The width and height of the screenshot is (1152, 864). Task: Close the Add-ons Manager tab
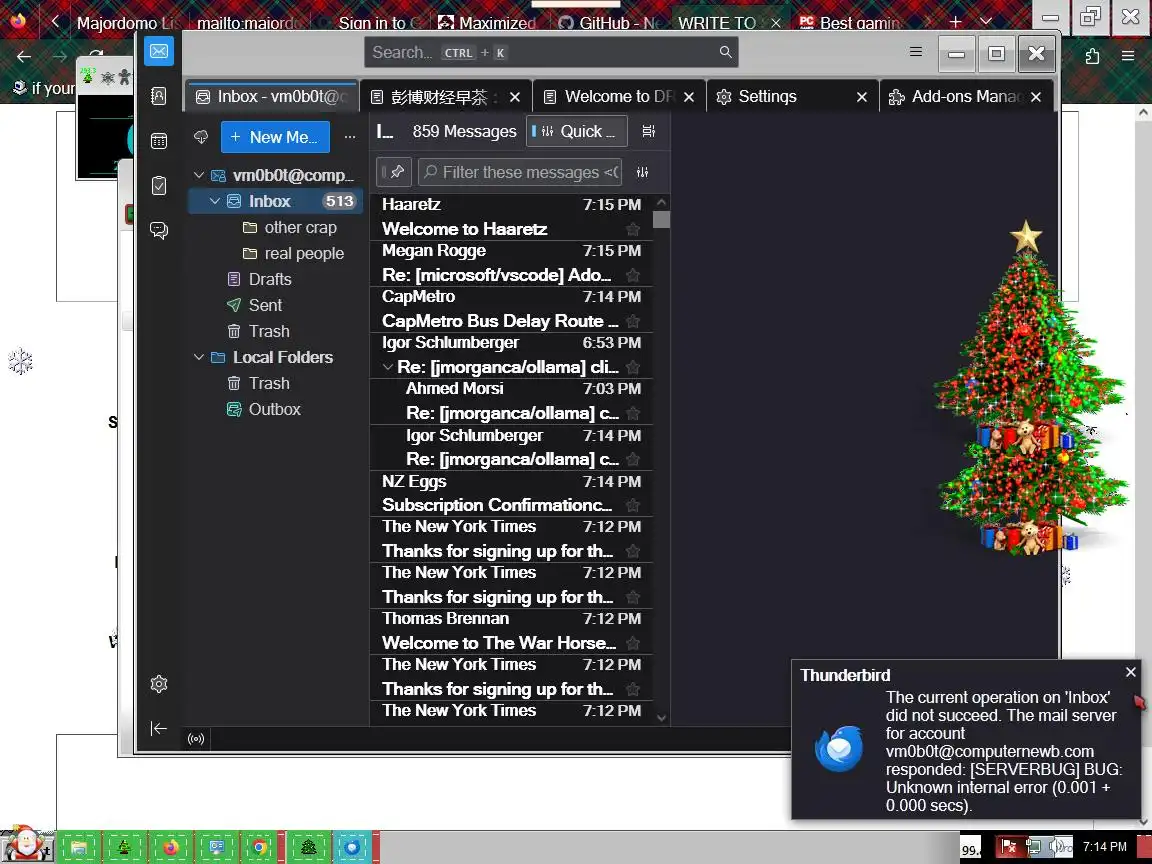click(1035, 97)
